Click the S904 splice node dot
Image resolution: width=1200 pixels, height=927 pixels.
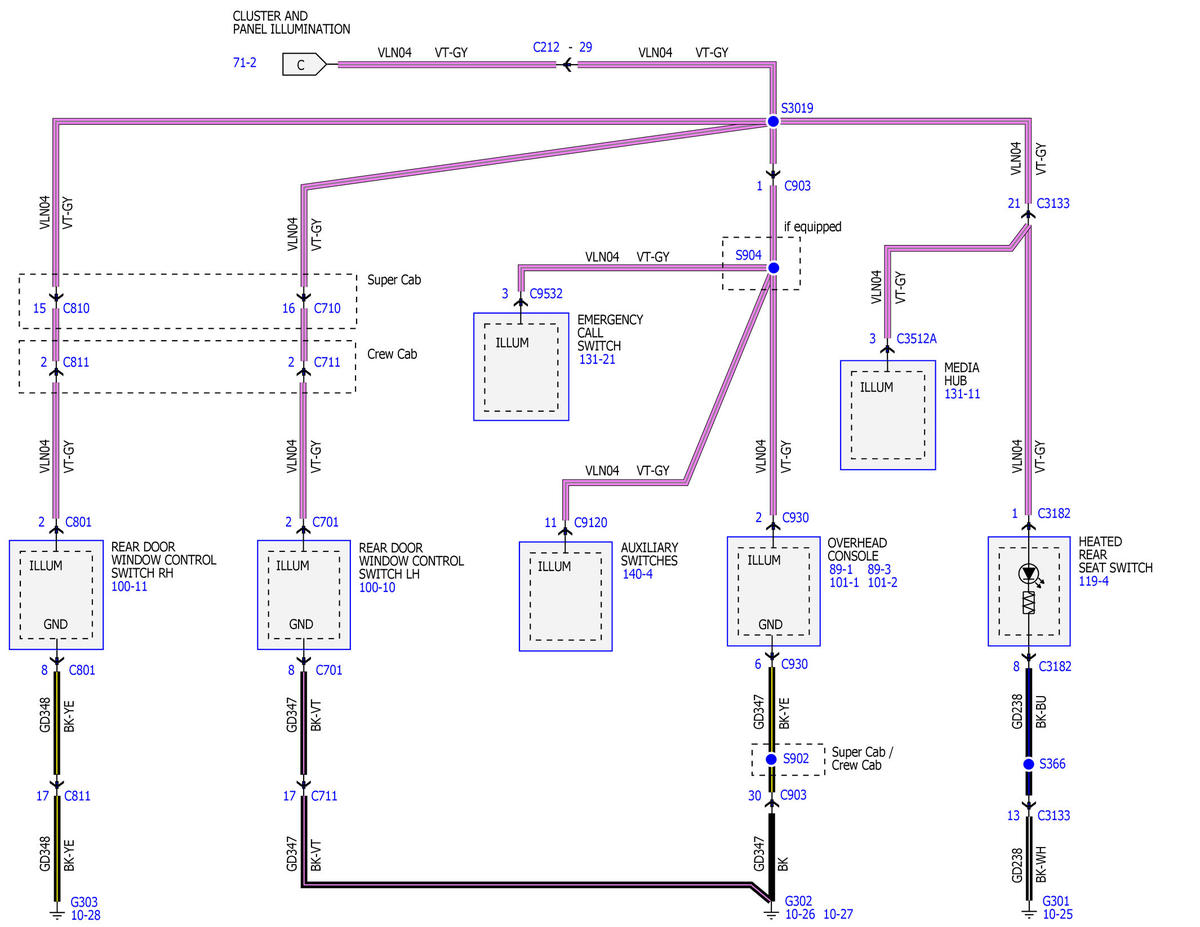[x=772, y=268]
